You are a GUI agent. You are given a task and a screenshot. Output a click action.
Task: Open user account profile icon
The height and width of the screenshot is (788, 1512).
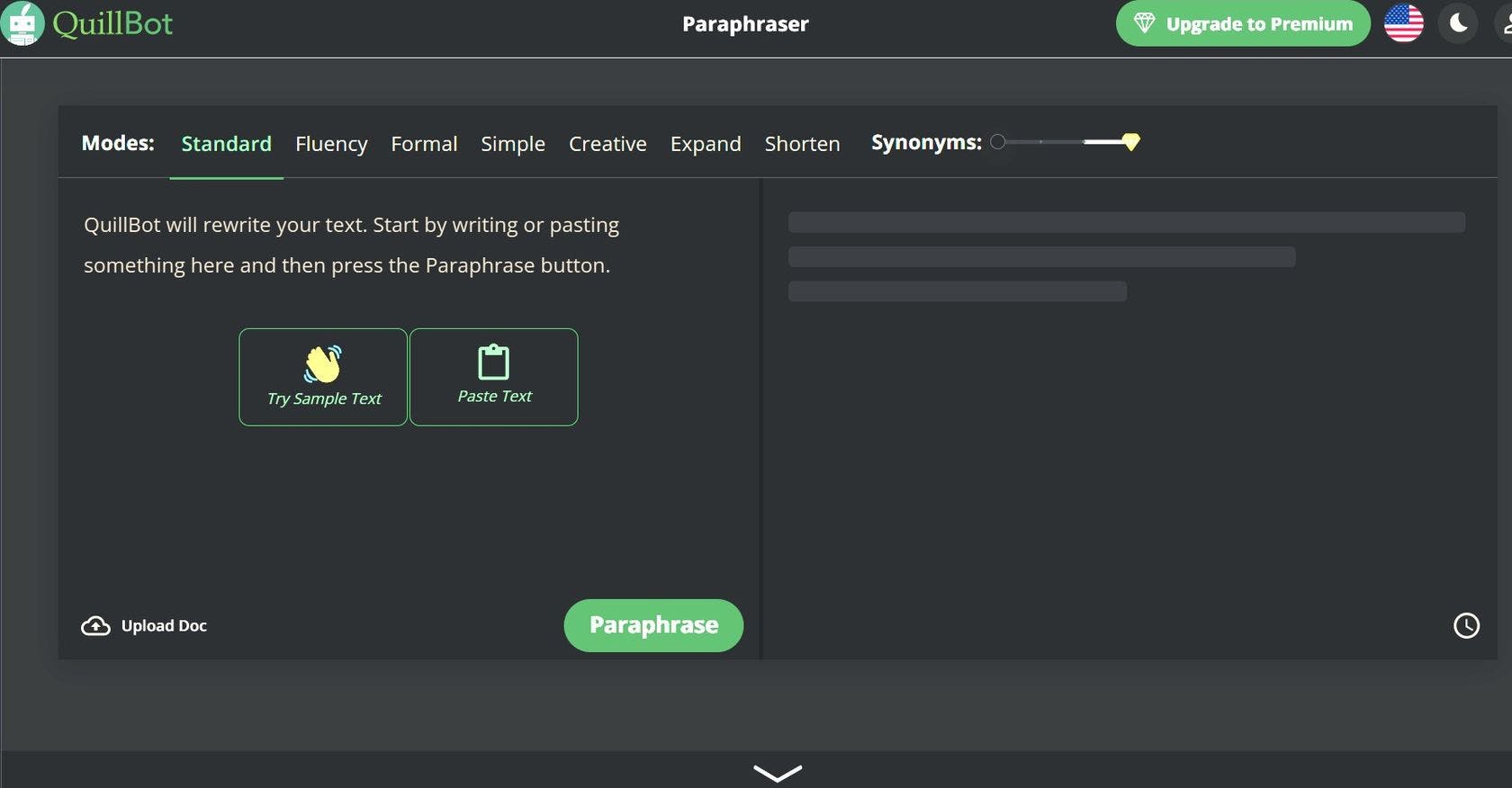(1504, 23)
